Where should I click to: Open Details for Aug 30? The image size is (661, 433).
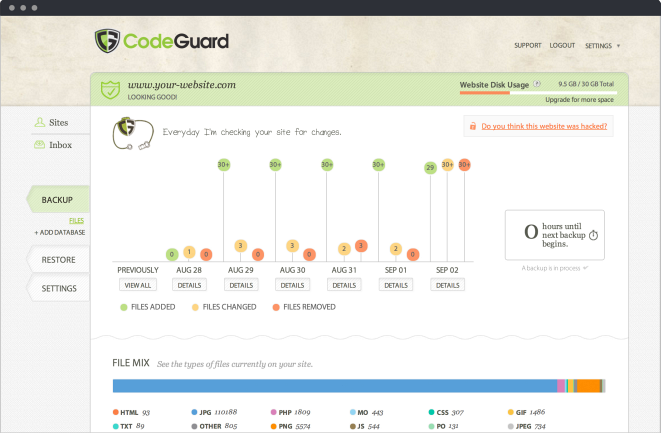293,285
